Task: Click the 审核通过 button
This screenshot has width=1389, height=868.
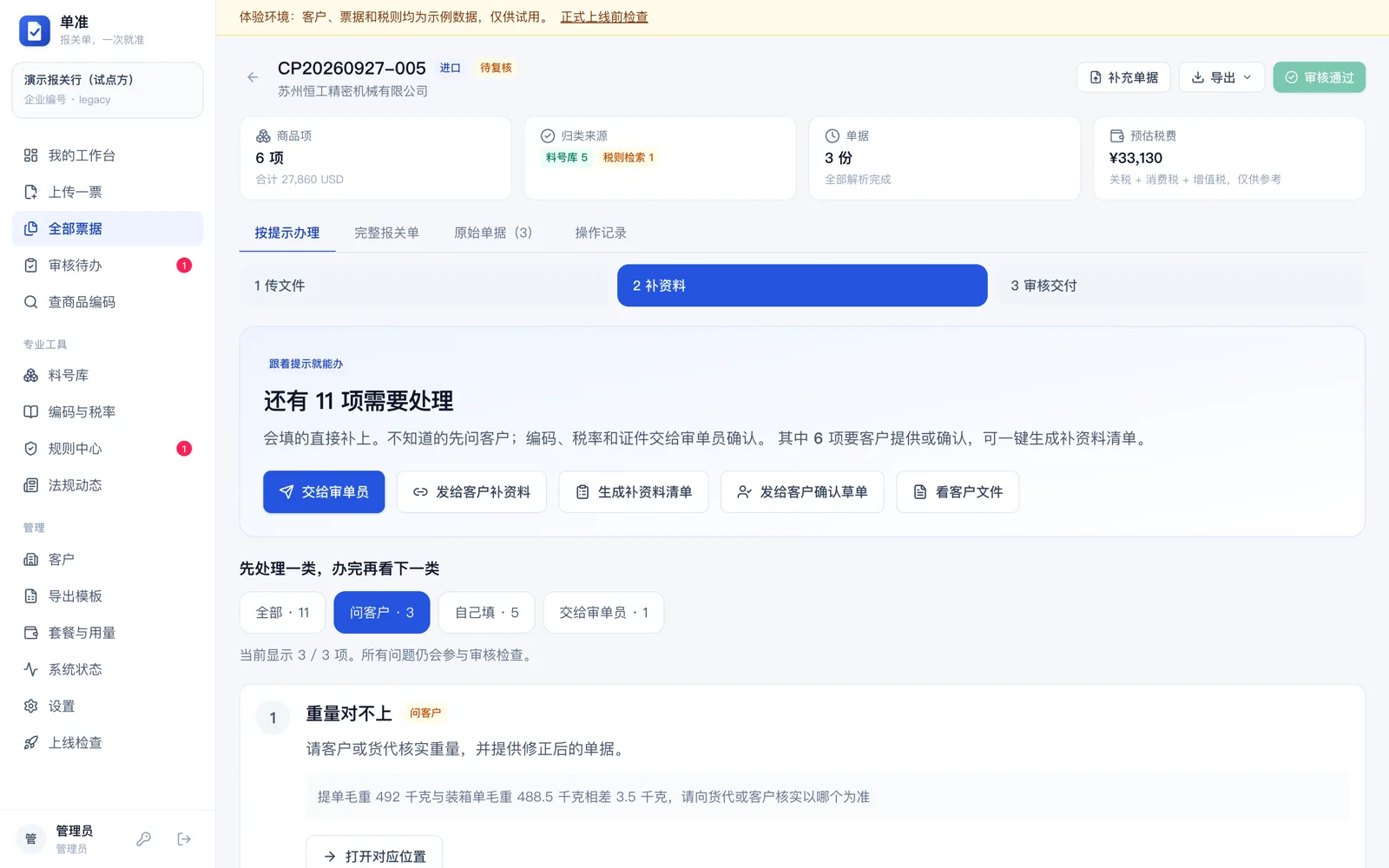Action: click(x=1320, y=77)
